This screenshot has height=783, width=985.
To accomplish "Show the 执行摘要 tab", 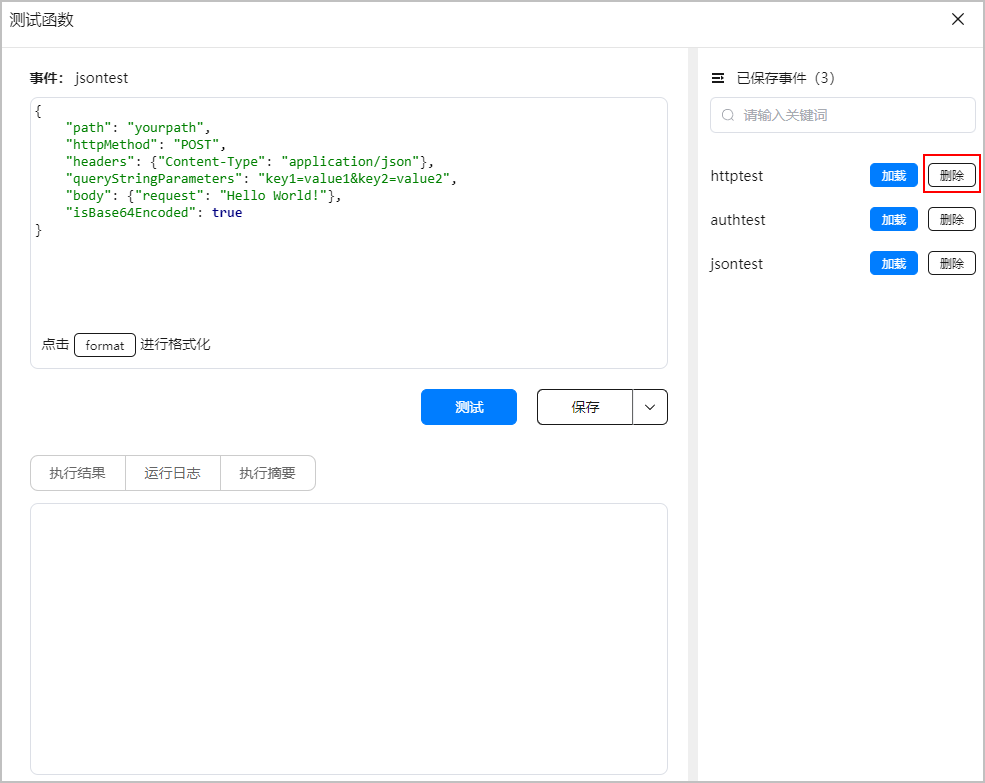I will (267, 473).
